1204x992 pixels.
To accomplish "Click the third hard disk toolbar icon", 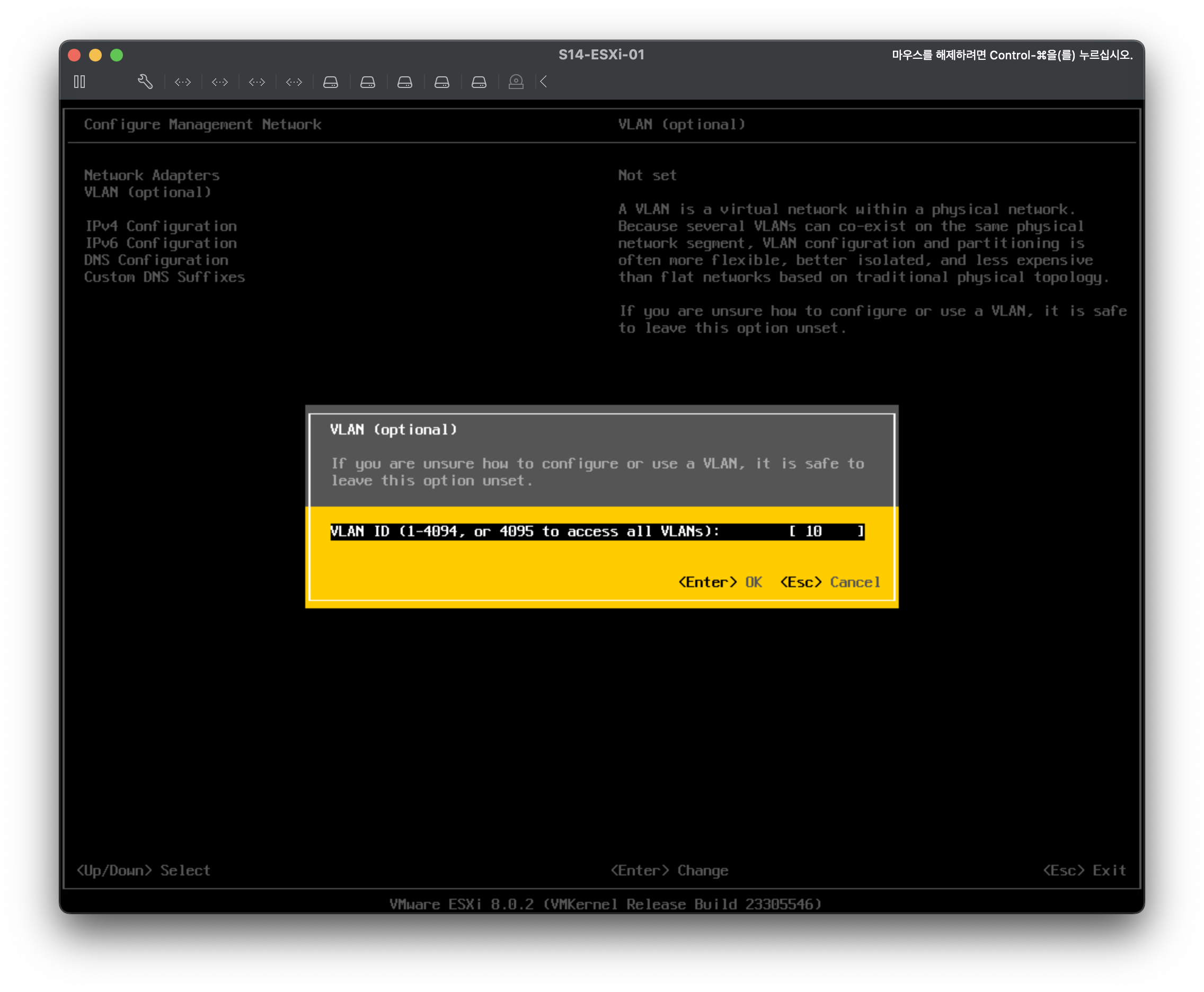I will point(405,82).
